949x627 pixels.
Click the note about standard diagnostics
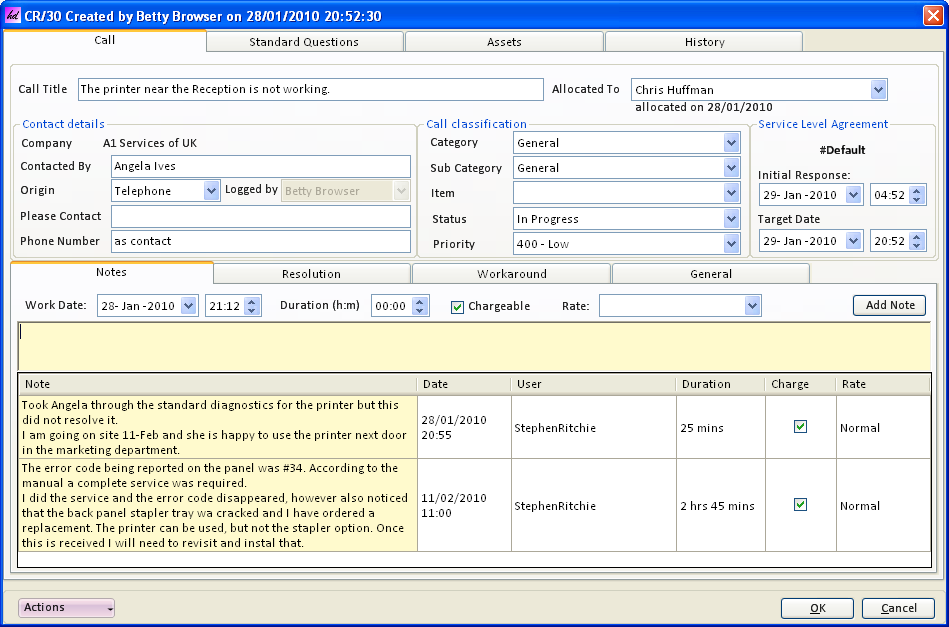[x=218, y=427]
